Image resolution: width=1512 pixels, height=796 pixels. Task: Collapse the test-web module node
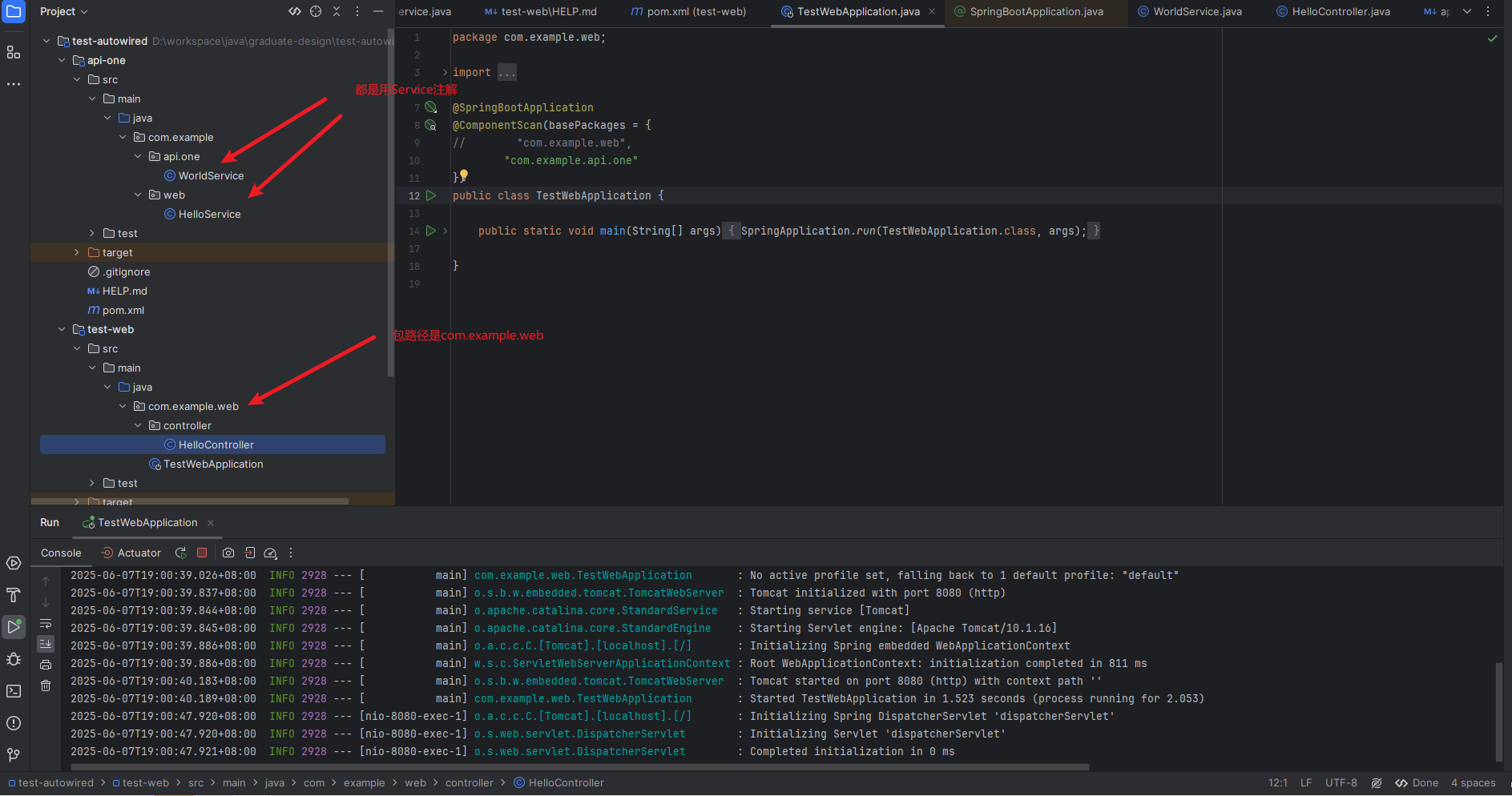[62, 329]
